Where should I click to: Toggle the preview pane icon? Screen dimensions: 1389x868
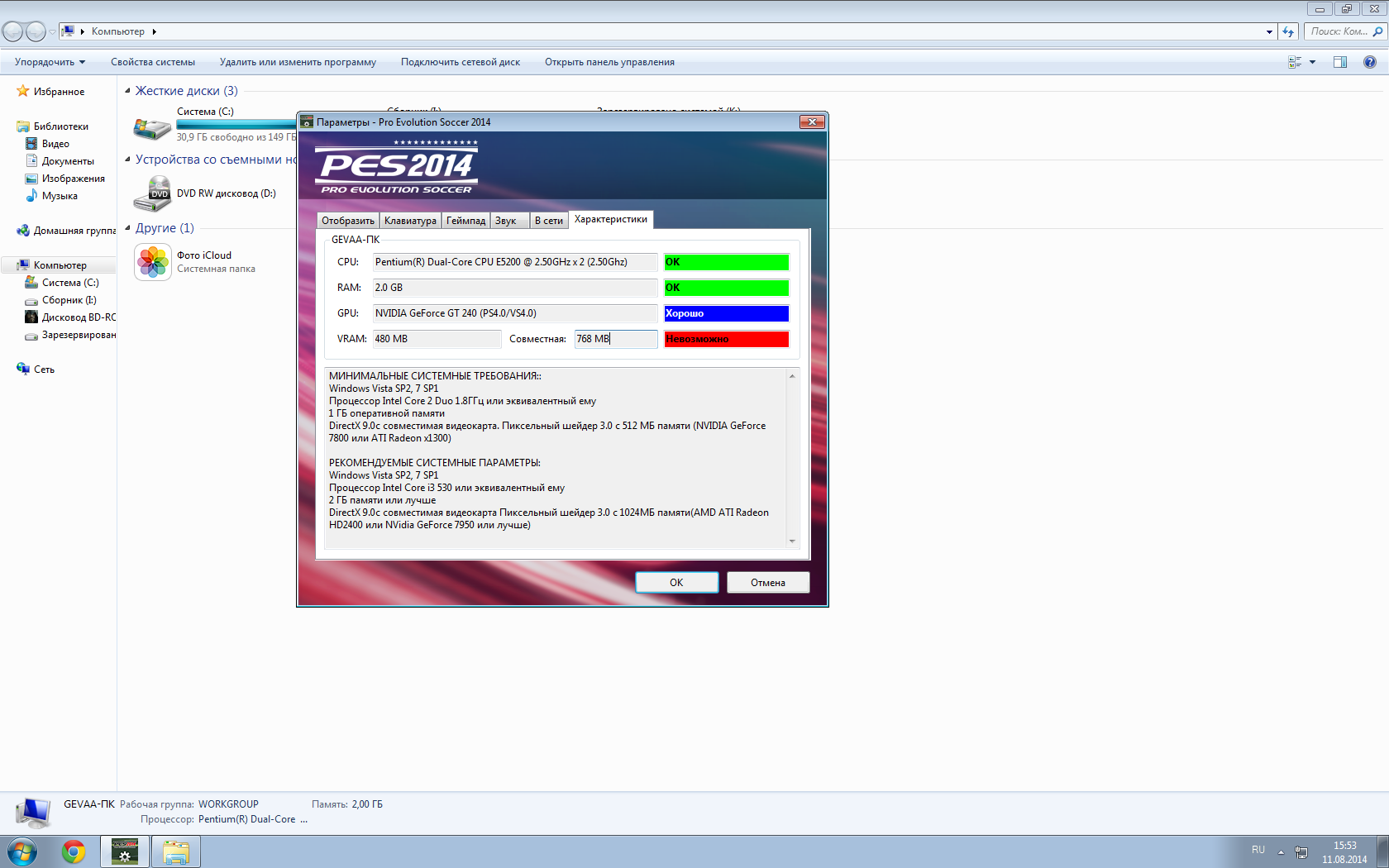click(1340, 62)
